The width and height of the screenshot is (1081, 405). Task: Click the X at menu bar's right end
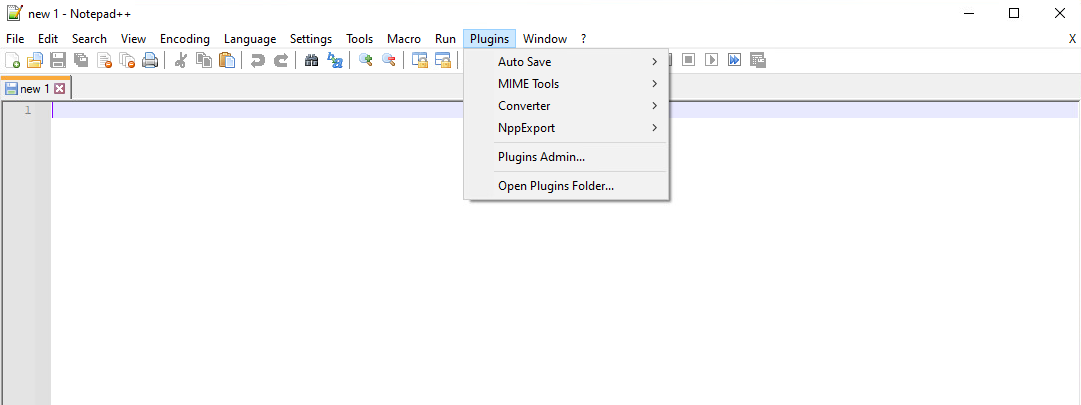click(1072, 39)
